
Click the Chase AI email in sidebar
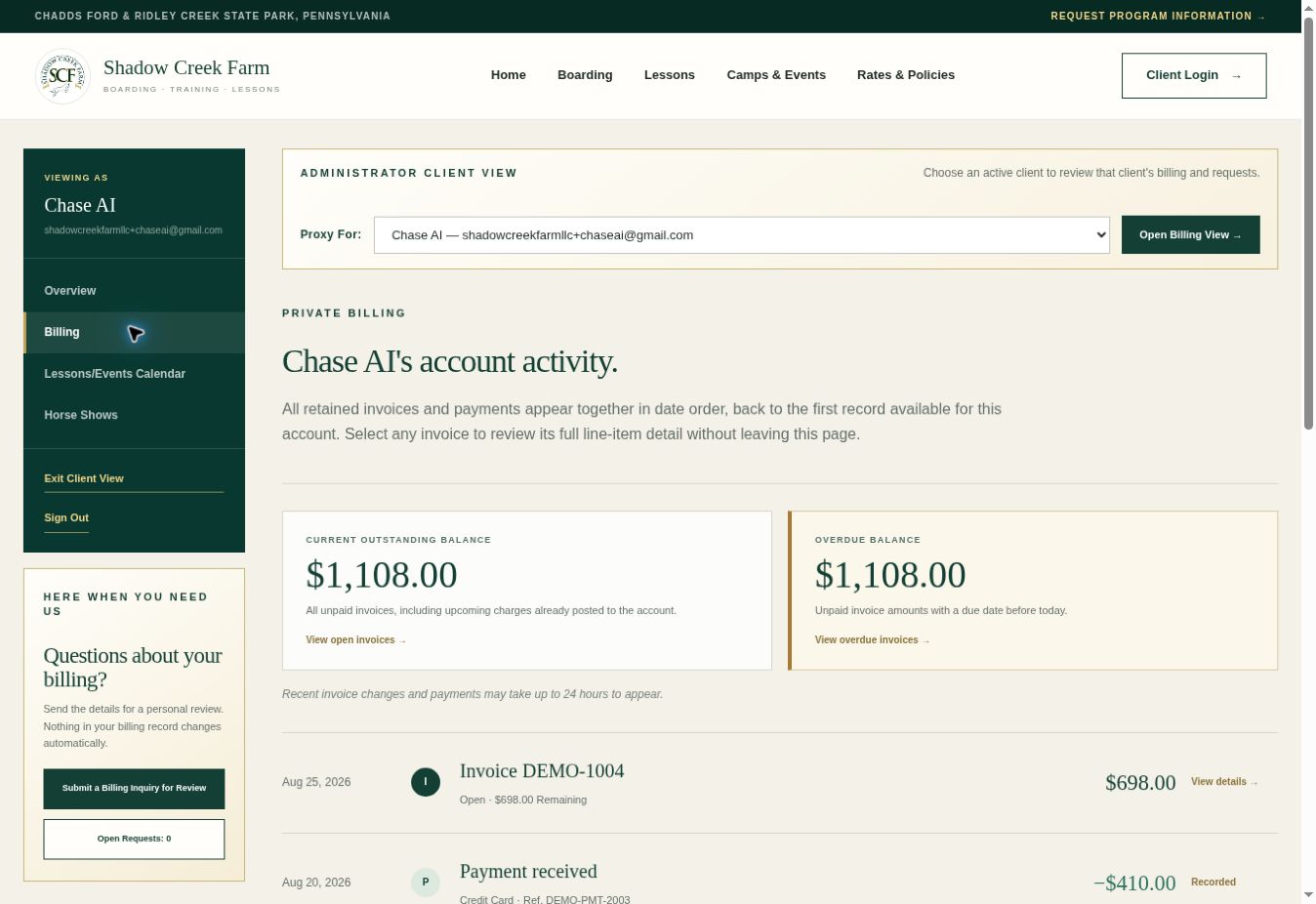[133, 230]
